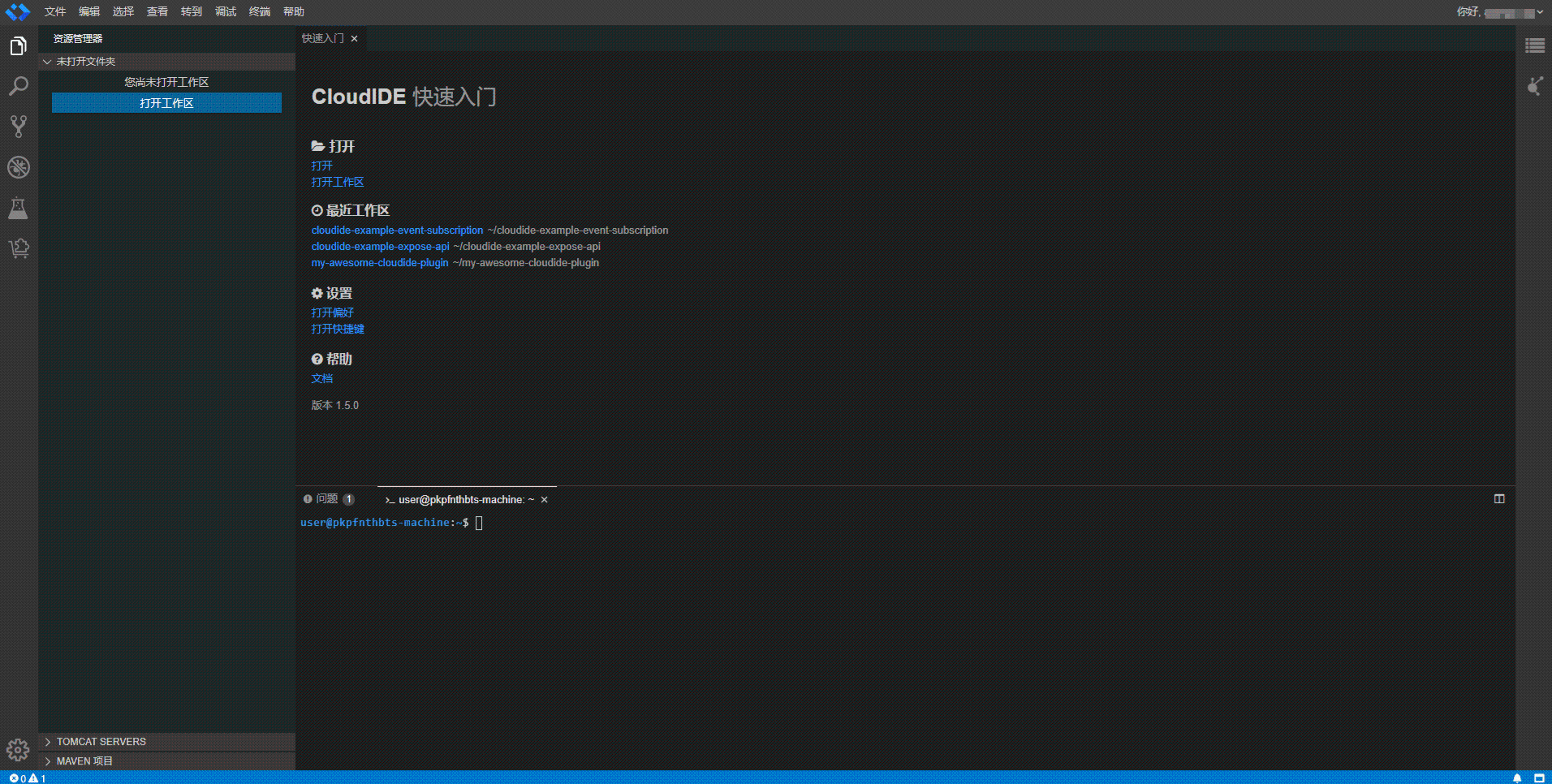Expand the MAVEN 项目 section
The height and width of the screenshot is (784, 1552).
coord(47,761)
